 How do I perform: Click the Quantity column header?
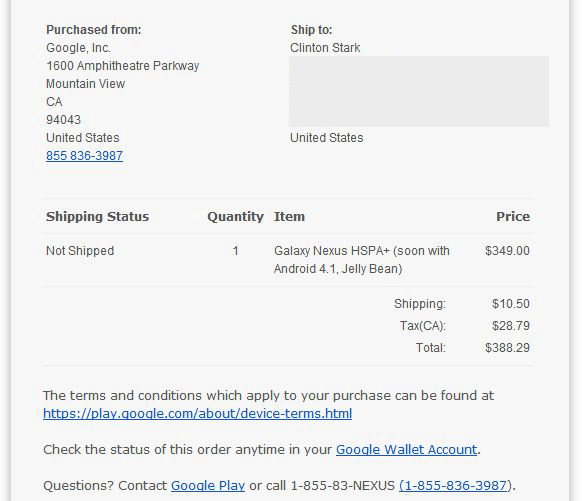pyautogui.click(x=235, y=216)
